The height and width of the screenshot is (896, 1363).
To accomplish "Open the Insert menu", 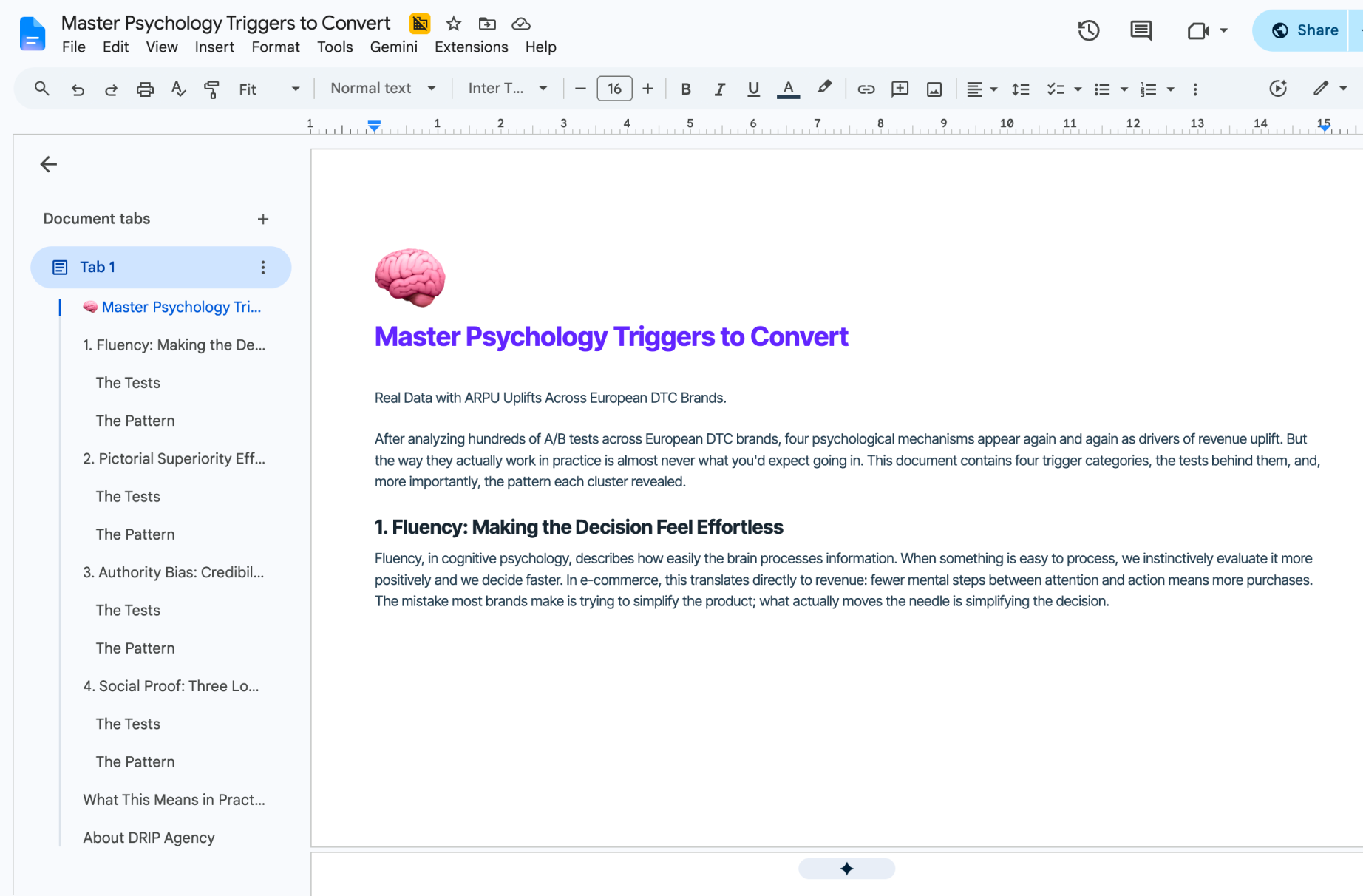I will pos(214,47).
